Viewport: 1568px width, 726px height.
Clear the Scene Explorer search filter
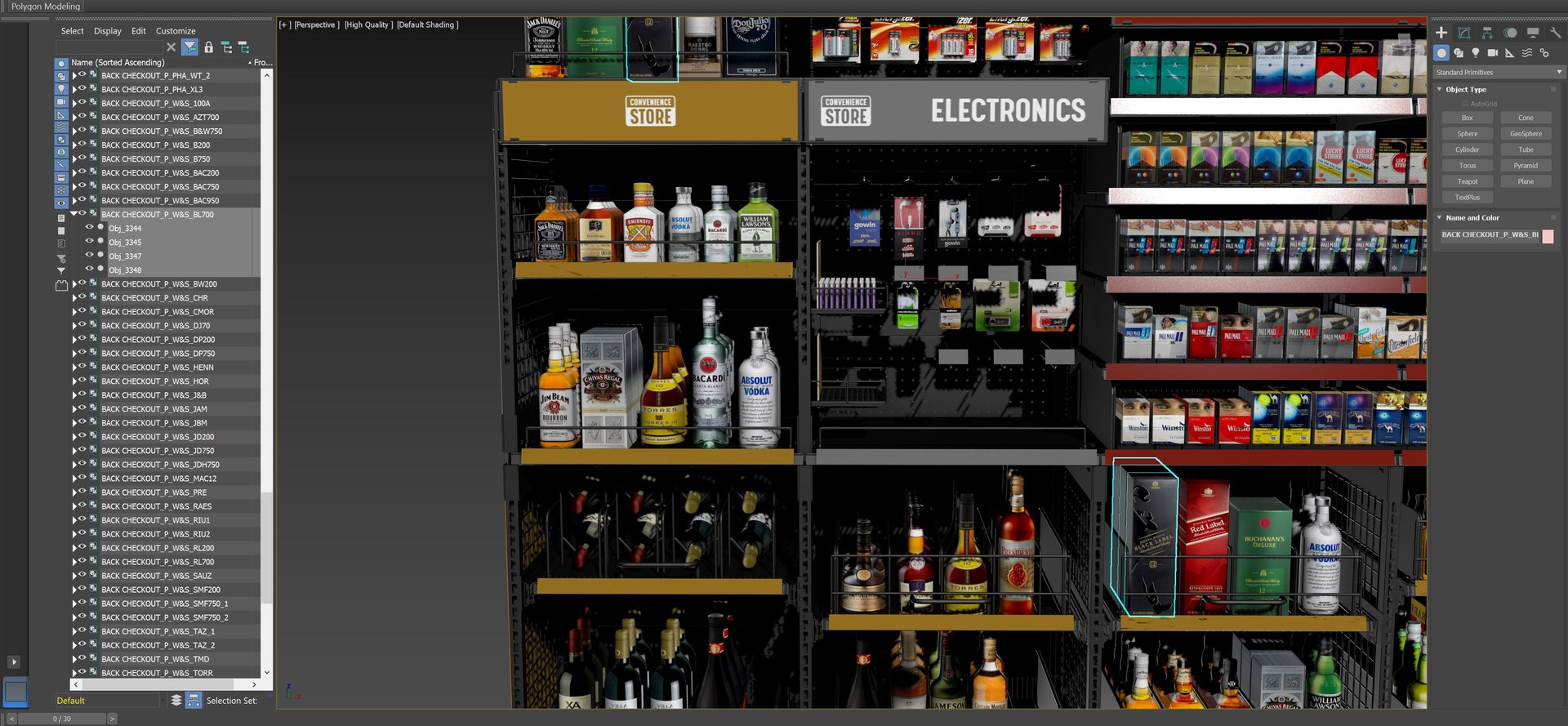[x=171, y=47]
